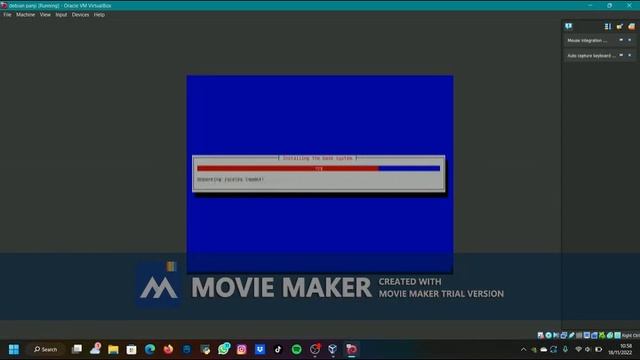Dismiss the Auto capture keyboard notification
The height and width of the screenshot is (360, 640).
630,55
